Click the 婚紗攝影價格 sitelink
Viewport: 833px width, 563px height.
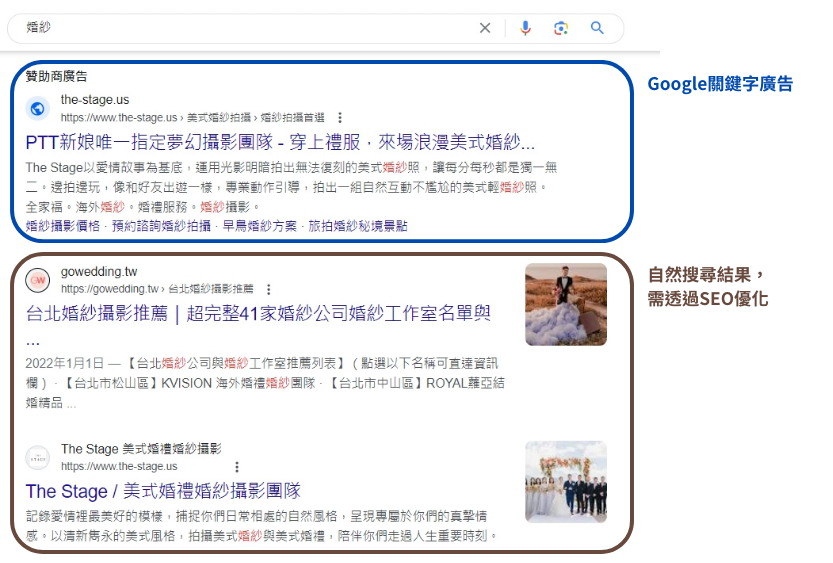(63, 226)
